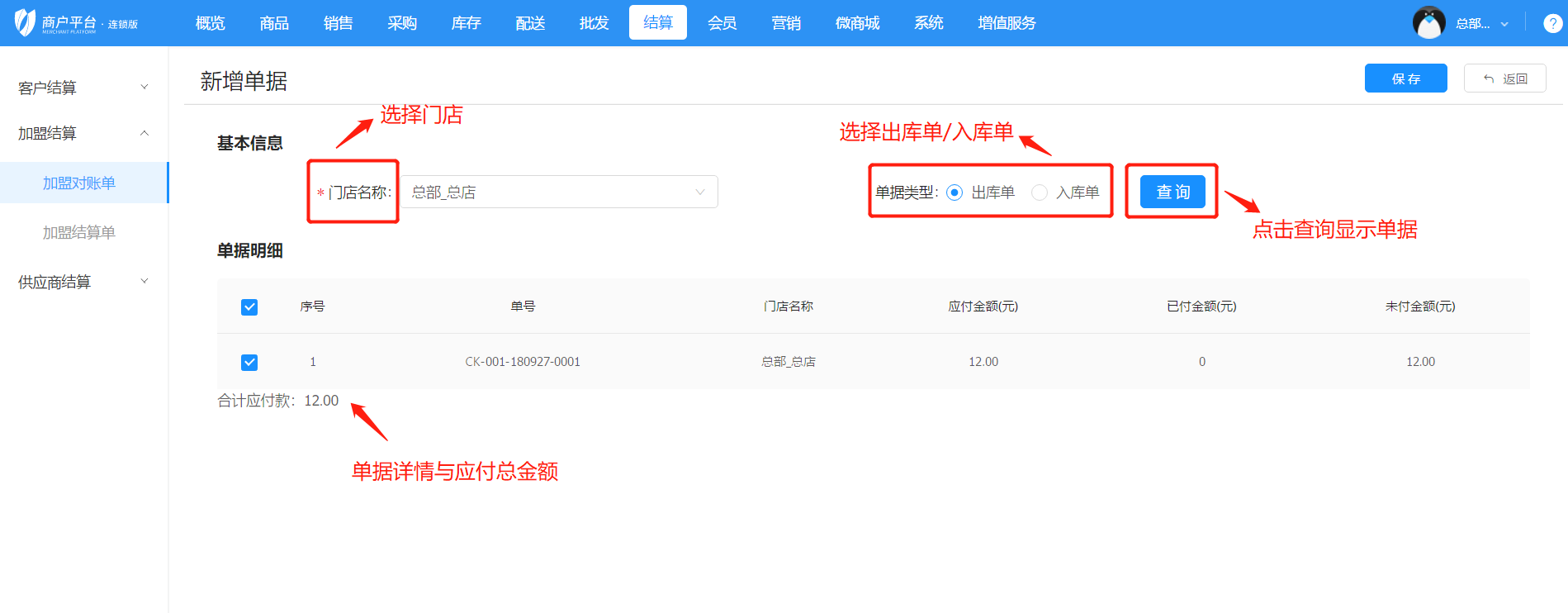This screenshot has width=1568, height=613.
Task: Go to the 增值服务 menu
Action: pyautogui.click(x=1006, y=23)
